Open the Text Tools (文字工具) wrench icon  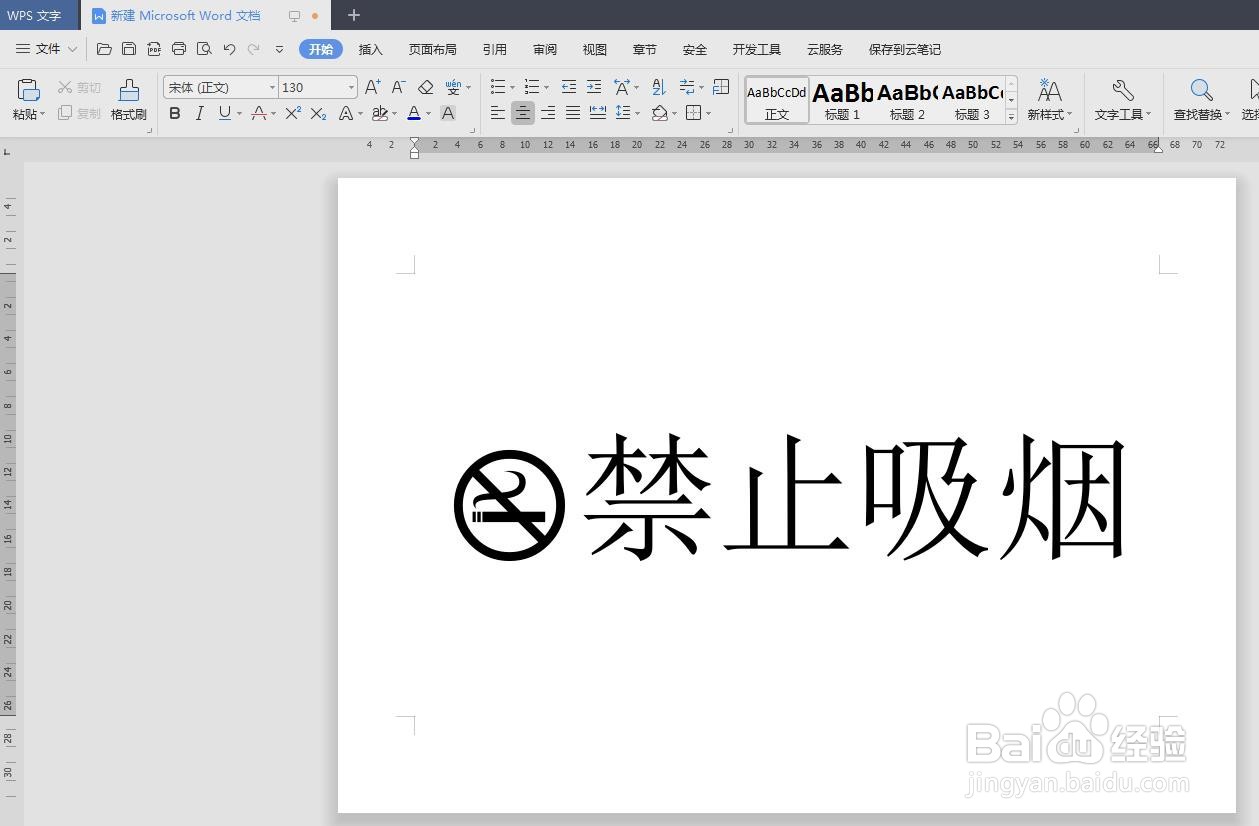[1123, 91]
